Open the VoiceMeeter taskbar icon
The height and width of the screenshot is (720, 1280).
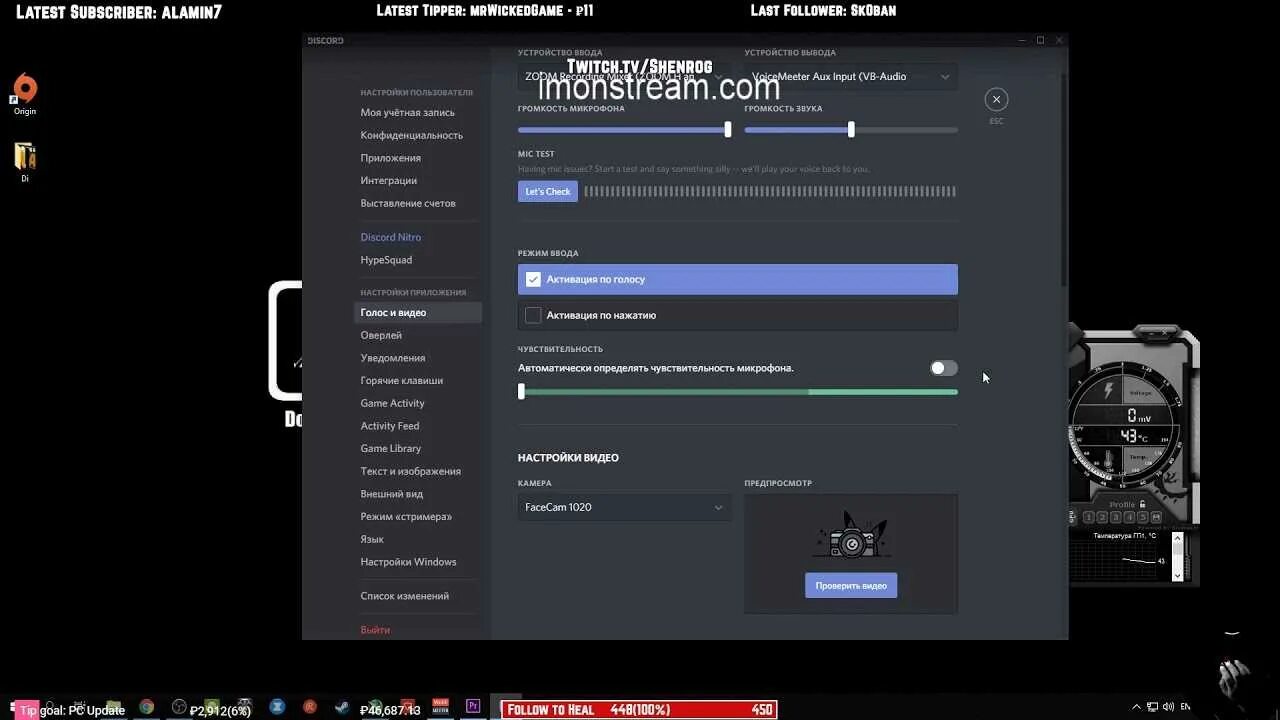tap(440, 707)
